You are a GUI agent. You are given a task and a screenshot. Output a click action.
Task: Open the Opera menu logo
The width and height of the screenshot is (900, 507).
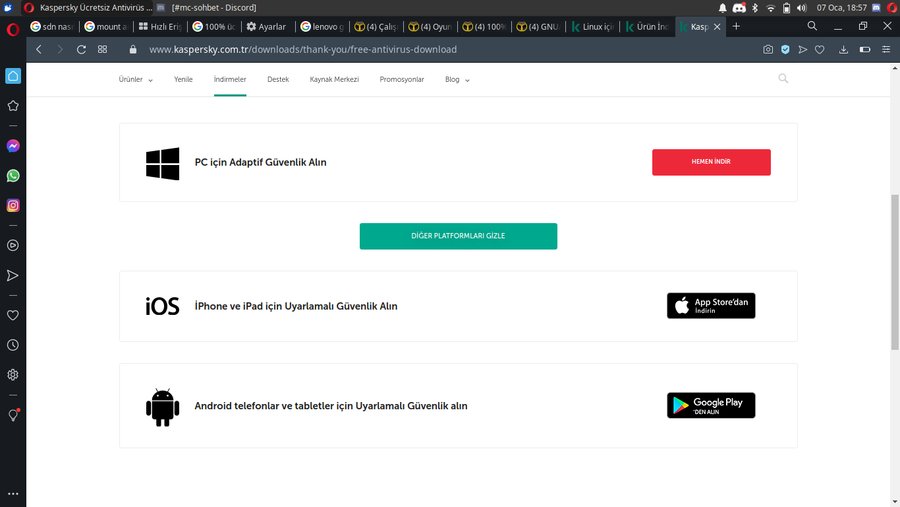(x=13, y=29)
